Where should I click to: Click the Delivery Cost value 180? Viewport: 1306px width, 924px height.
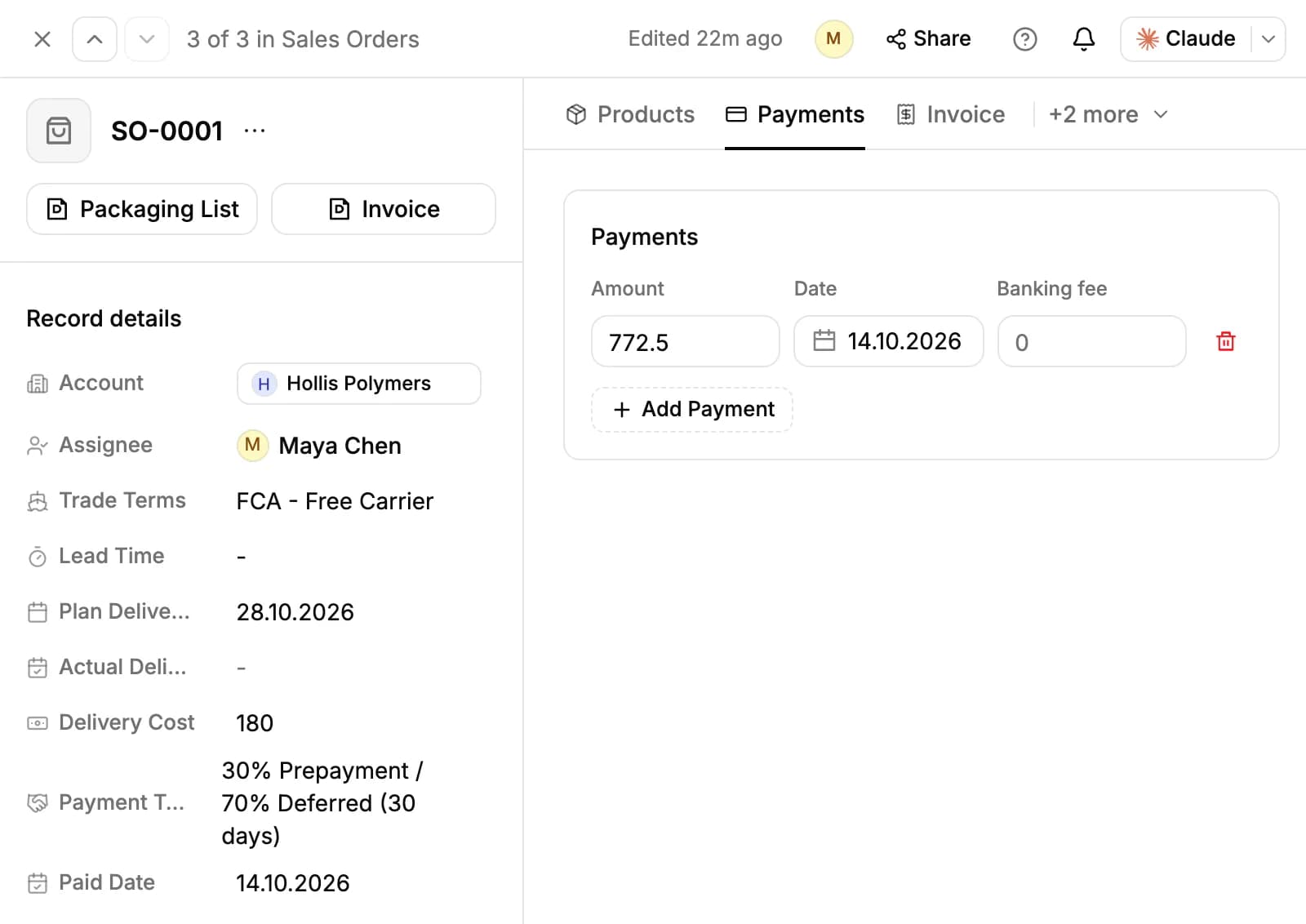pyautogui.click(x=255, y=723)
